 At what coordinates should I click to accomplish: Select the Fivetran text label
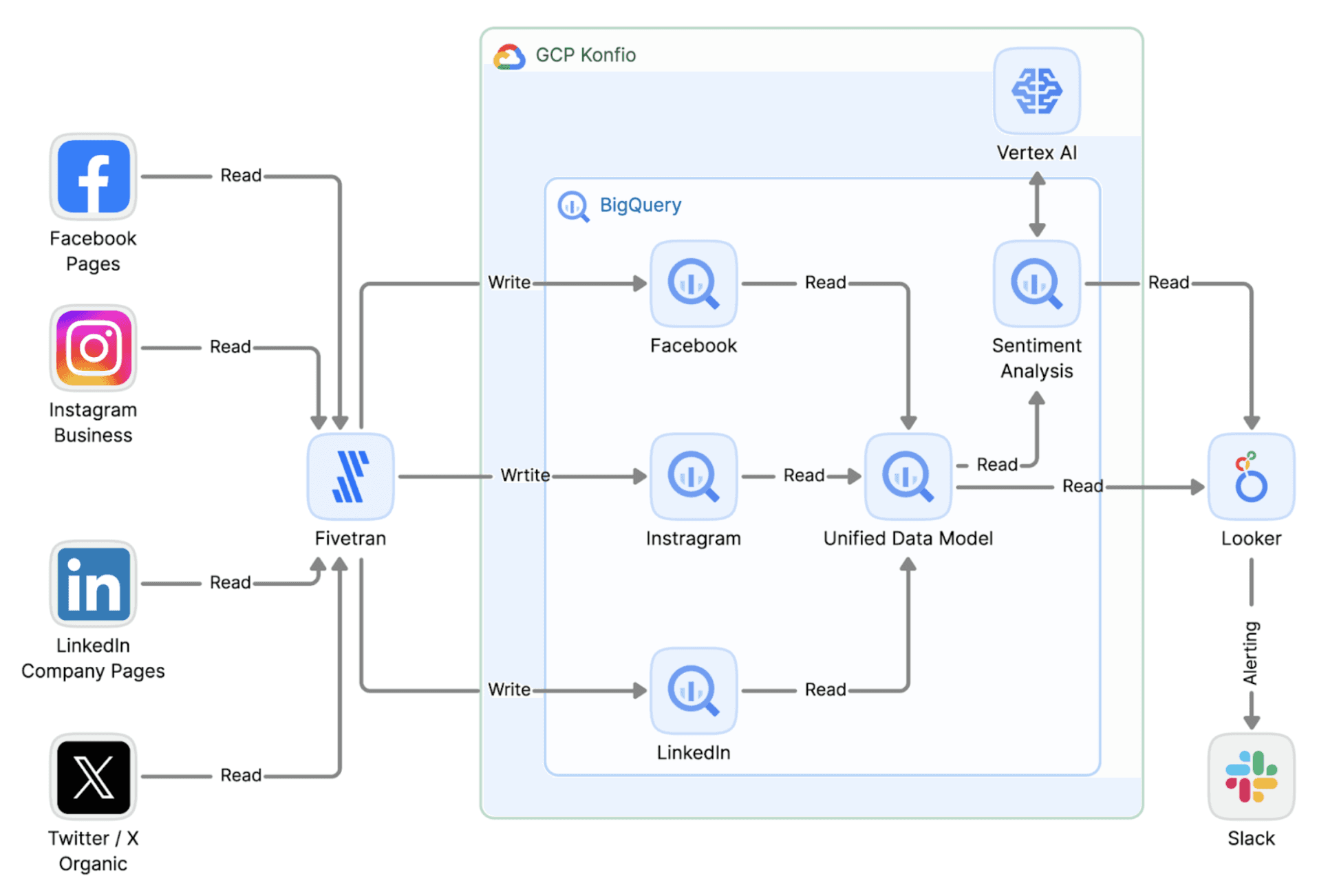(x=350, y=538)
